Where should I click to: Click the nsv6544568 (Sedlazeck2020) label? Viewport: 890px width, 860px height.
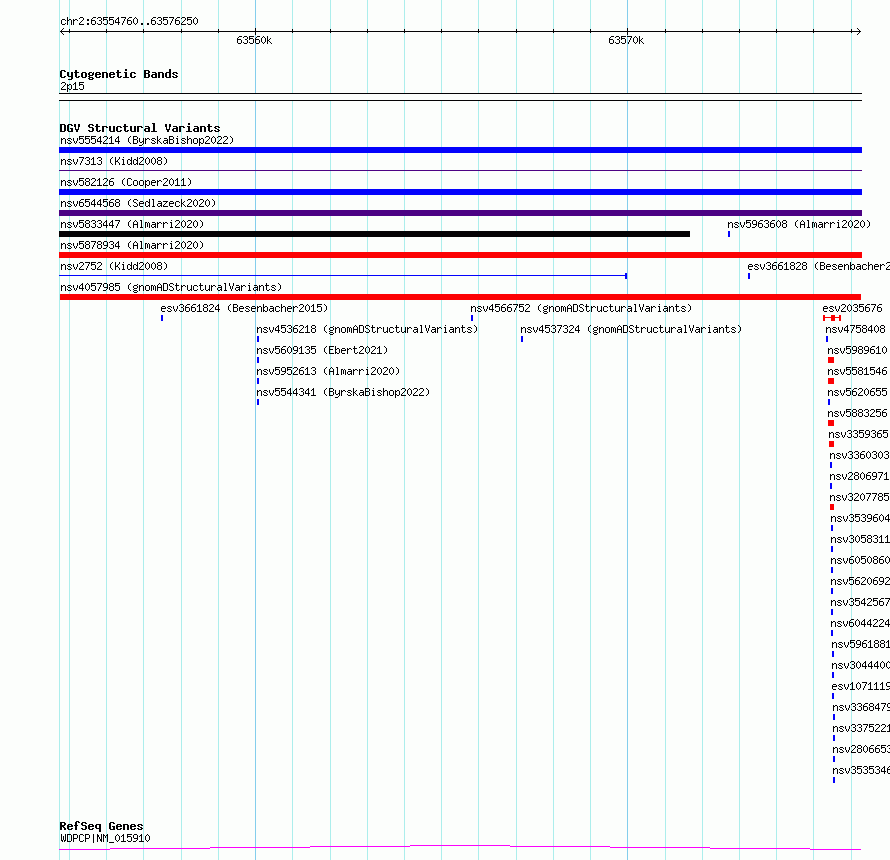(138, 203)
